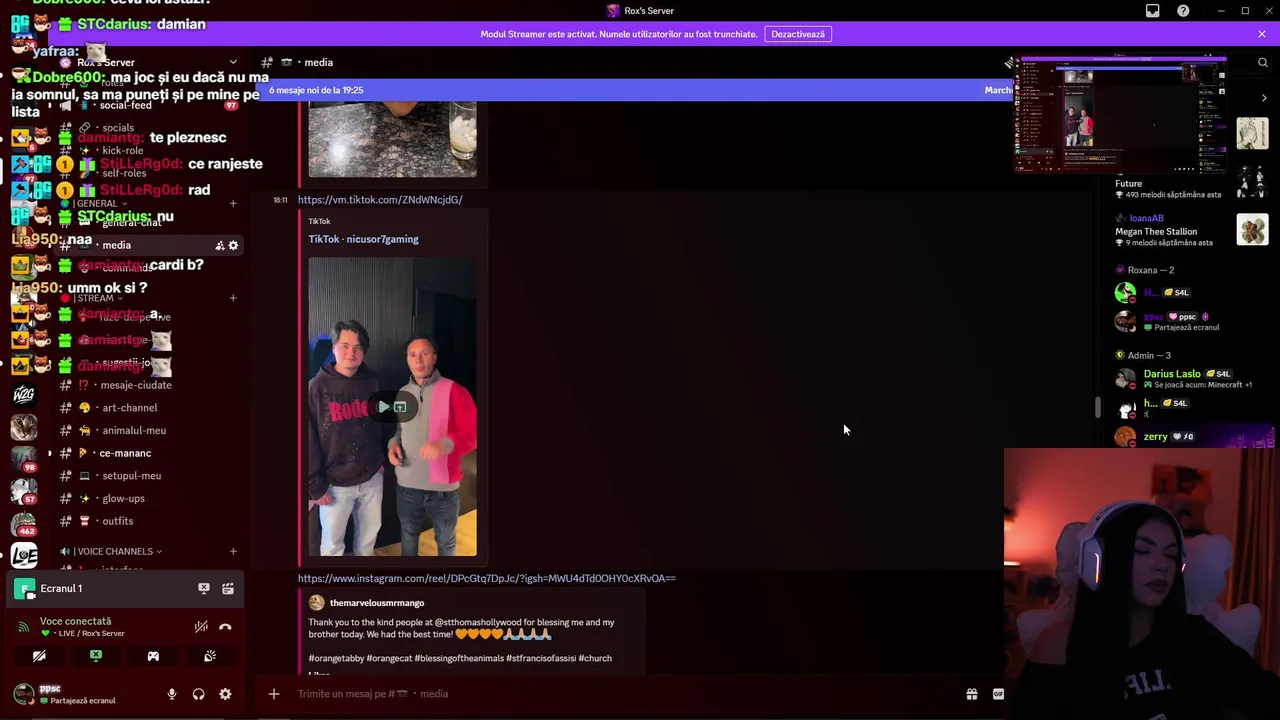The image size is (1280, 720).
Task: Open the vm.tiktok.com link
Action: 380,200
